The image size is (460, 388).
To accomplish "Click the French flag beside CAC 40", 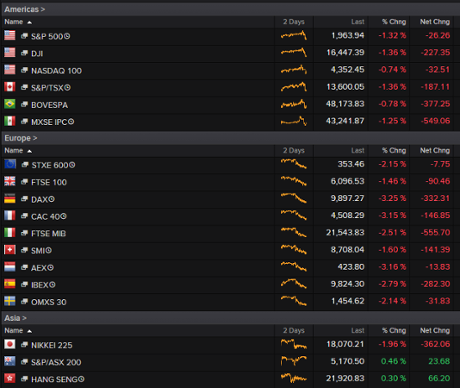I will coord(10,215).
